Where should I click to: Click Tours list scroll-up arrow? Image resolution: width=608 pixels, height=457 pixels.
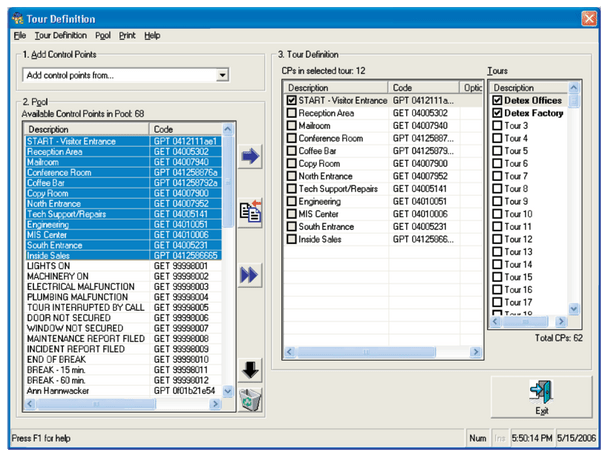tap(574, 88)
